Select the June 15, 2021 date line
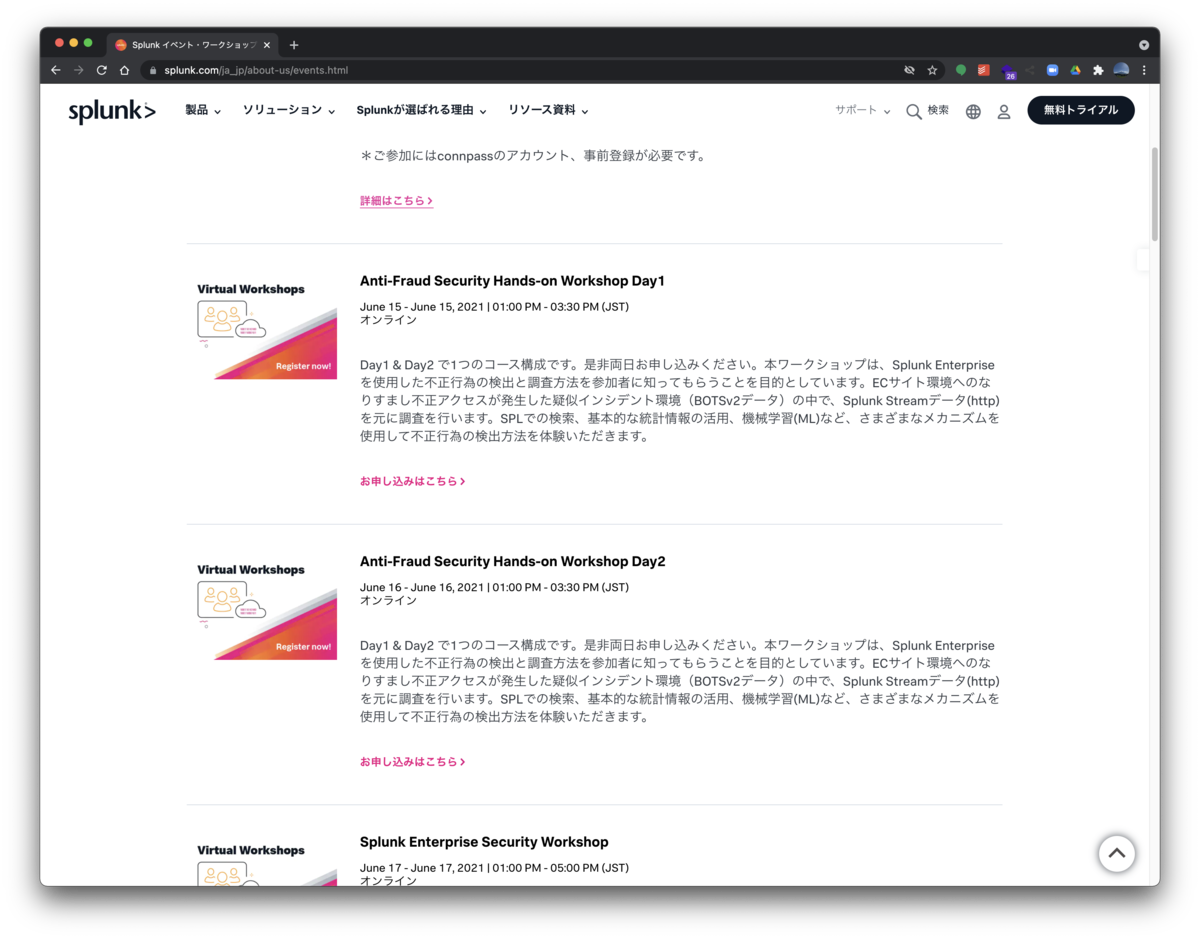 coord(494,307)
